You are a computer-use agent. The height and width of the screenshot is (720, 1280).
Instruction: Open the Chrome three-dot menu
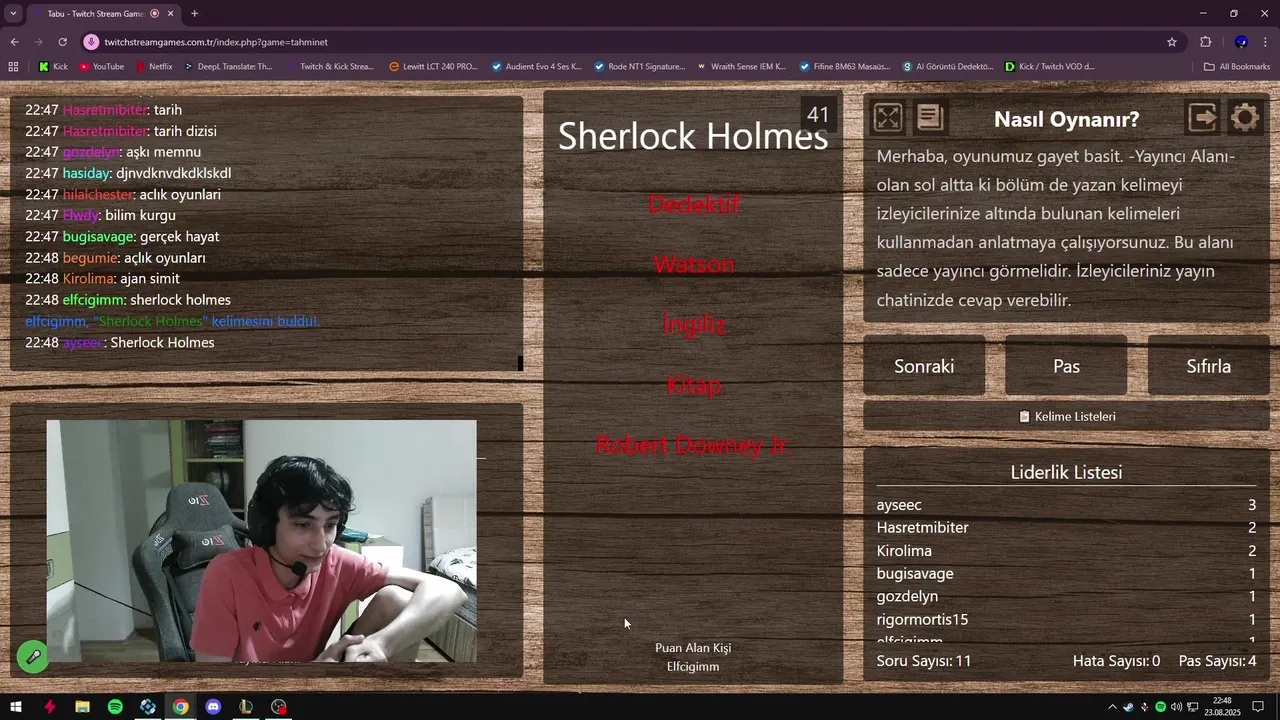(x=1266, y=42)
